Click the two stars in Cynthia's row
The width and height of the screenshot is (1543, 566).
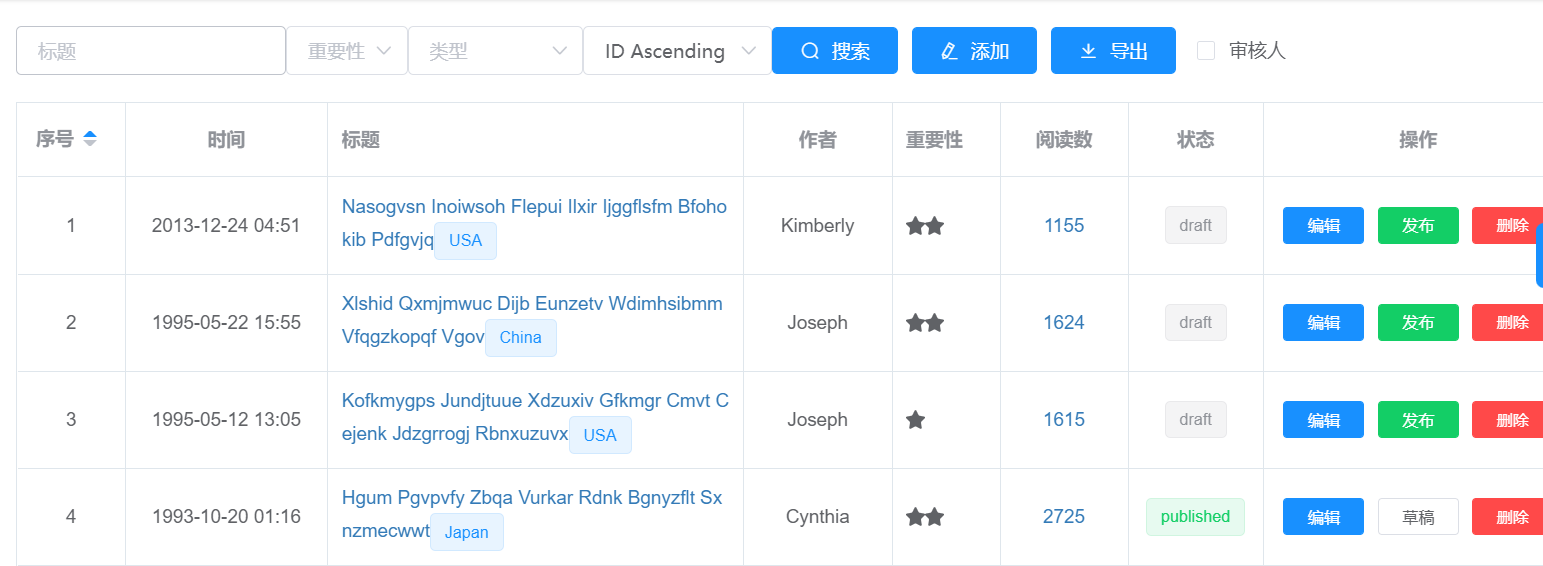pyautogui.click(x=925, y=517)
